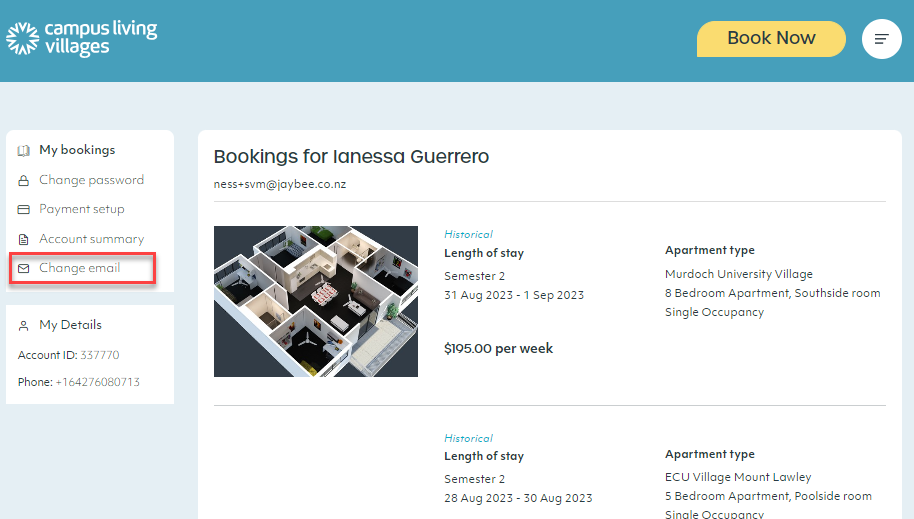Click the envelope icon beside Change email
Image resolution: width=914 pixels, height=519 pixels.
23,268
